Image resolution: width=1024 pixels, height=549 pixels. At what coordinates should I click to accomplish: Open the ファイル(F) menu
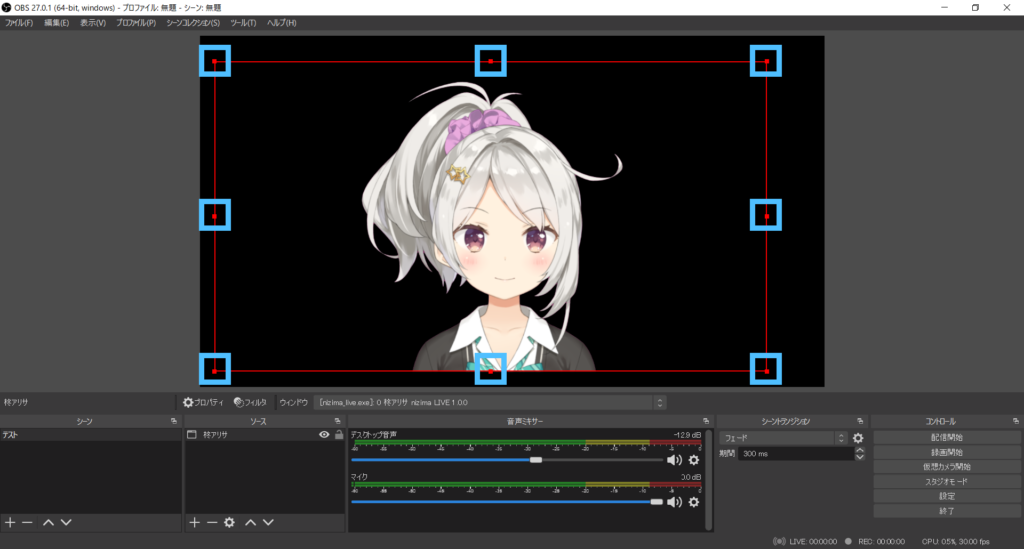point(19,23)
